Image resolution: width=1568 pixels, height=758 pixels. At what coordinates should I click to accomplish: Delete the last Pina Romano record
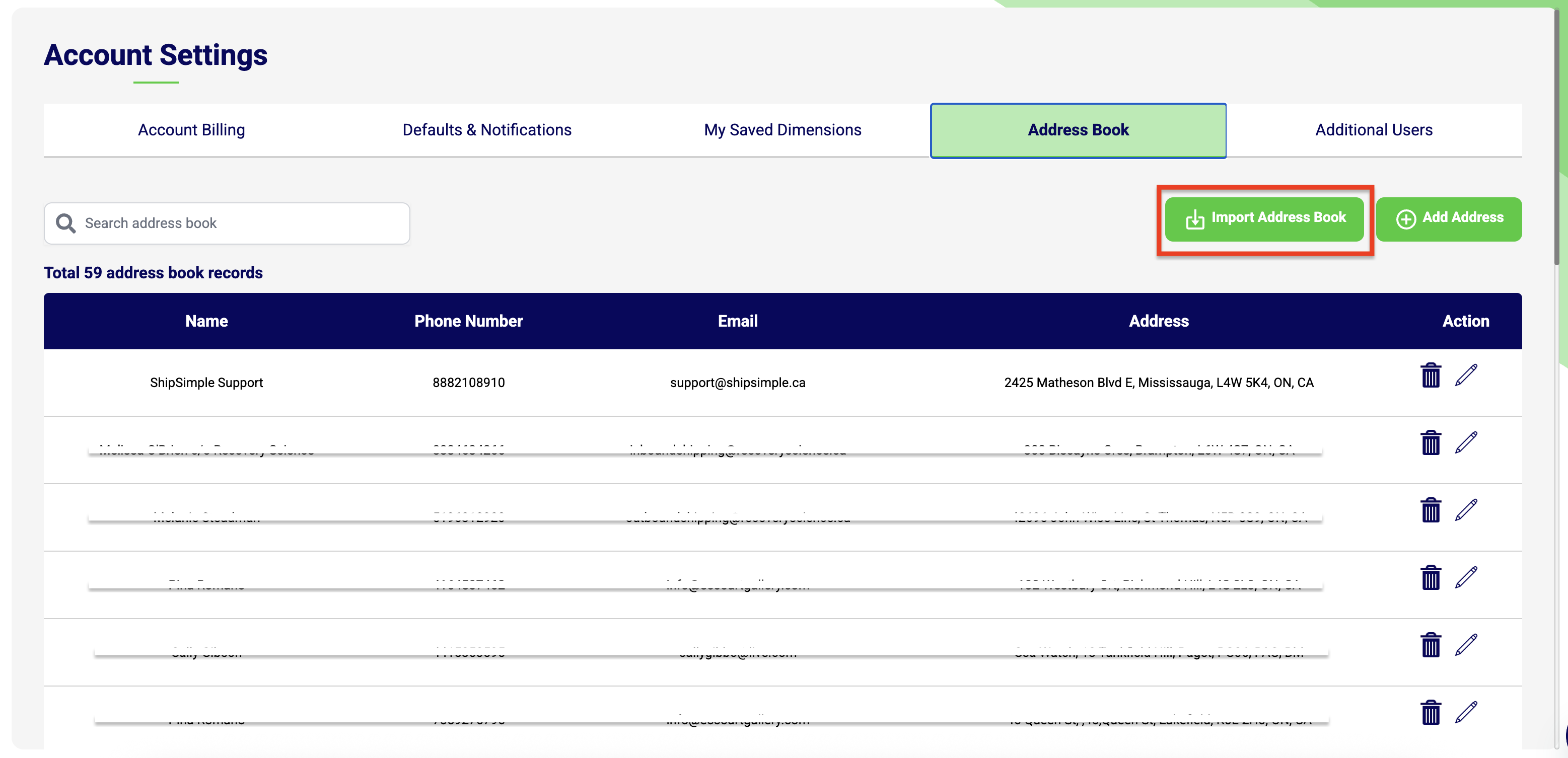point(1431,713)
